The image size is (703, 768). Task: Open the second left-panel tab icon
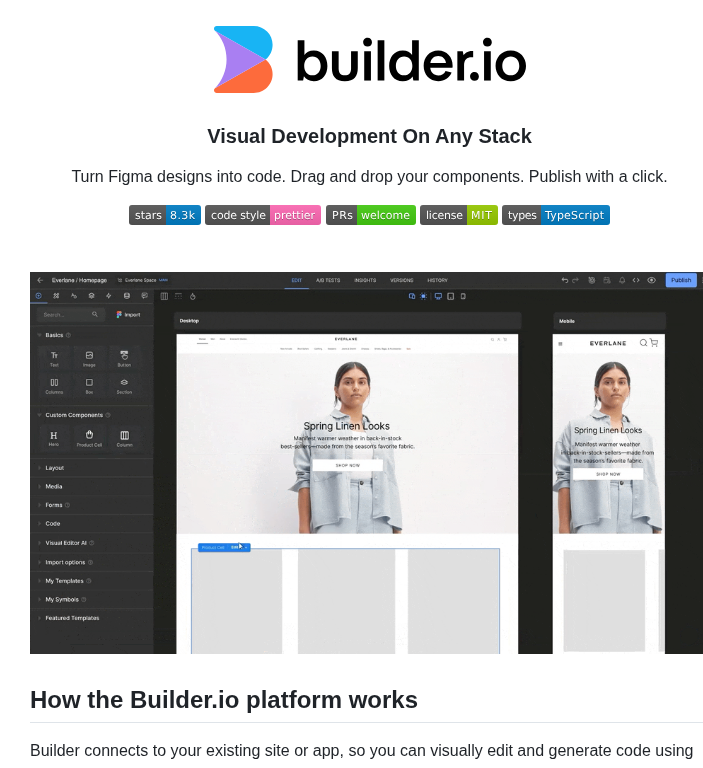(56, 296)
